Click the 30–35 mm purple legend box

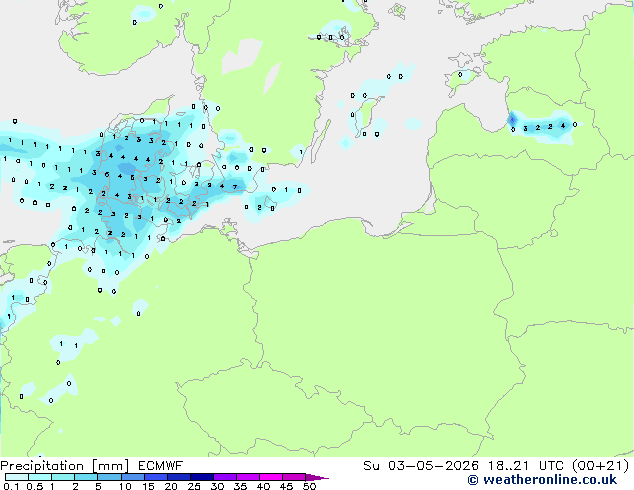tap(225, 477)
